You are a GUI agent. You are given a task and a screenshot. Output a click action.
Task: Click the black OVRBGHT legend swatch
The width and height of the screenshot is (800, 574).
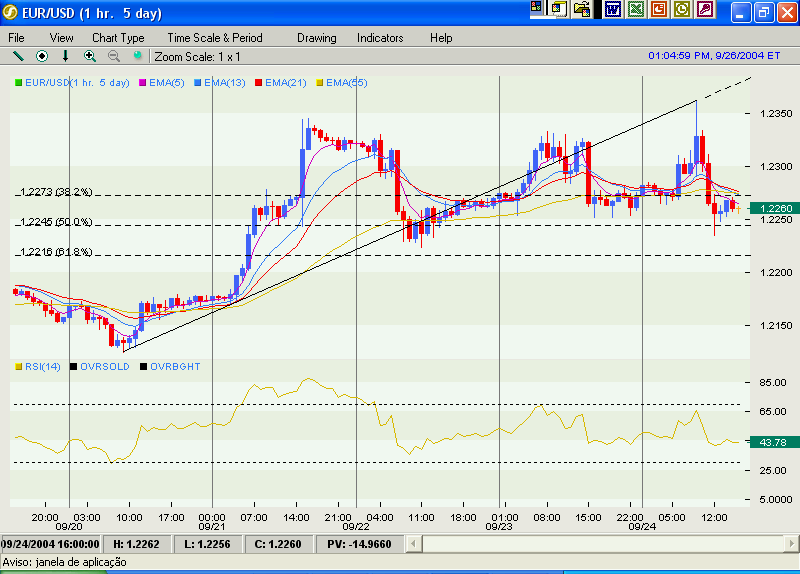[x=143, y=367]
